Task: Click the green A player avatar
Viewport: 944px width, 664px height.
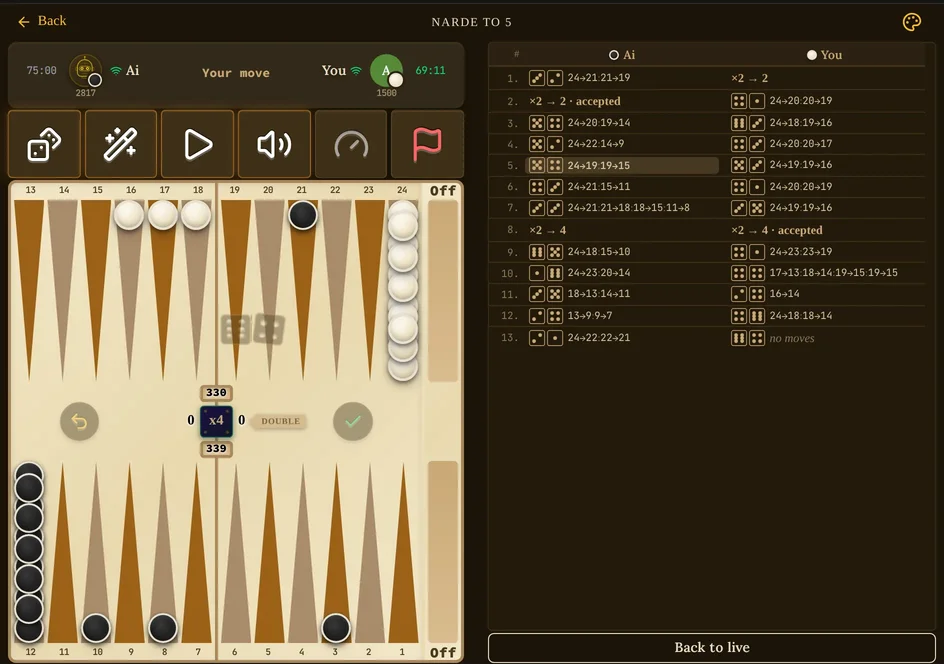Action: coord(387,70)
